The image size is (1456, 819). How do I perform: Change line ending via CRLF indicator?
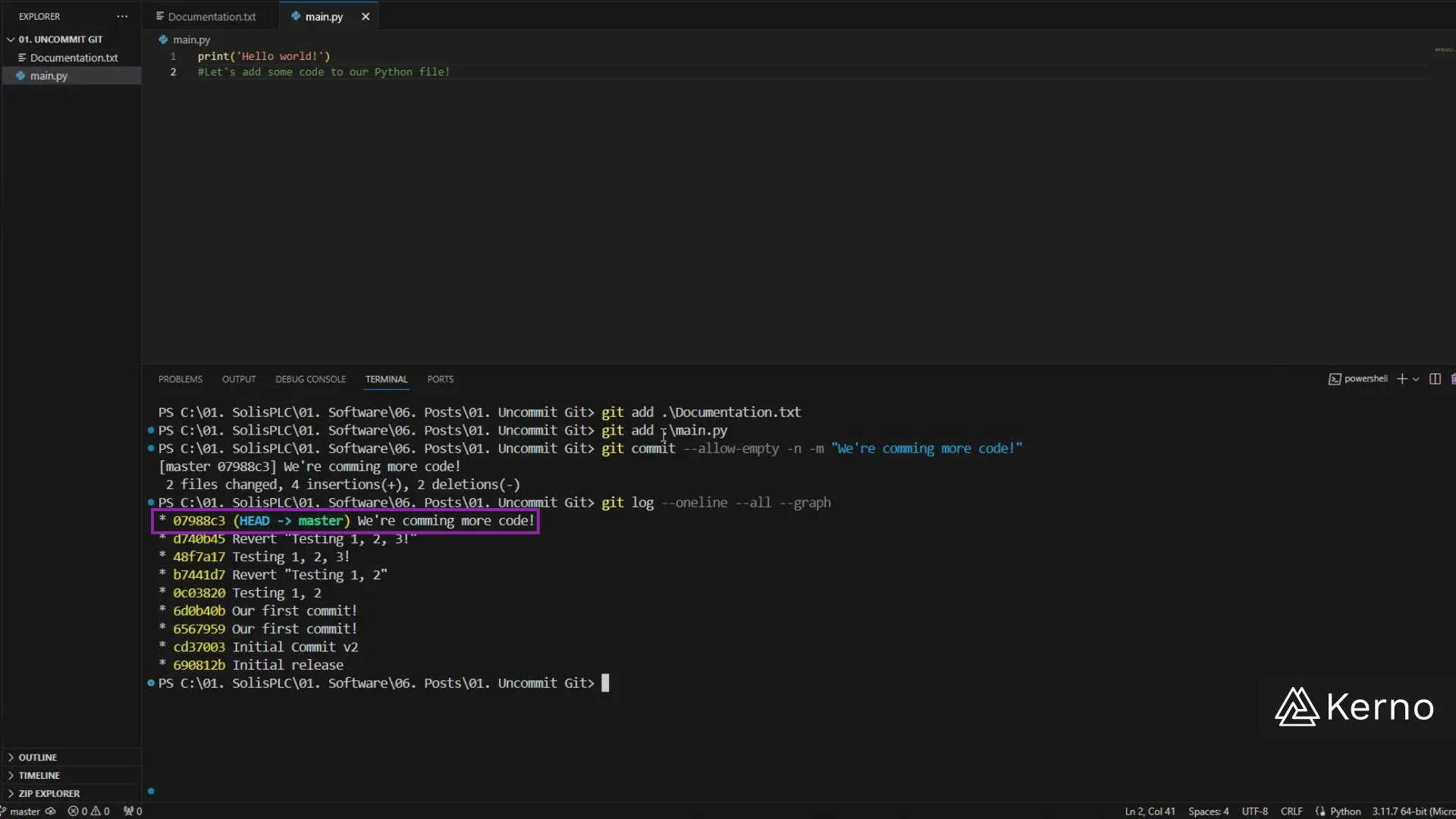(x=1291, y=811)
